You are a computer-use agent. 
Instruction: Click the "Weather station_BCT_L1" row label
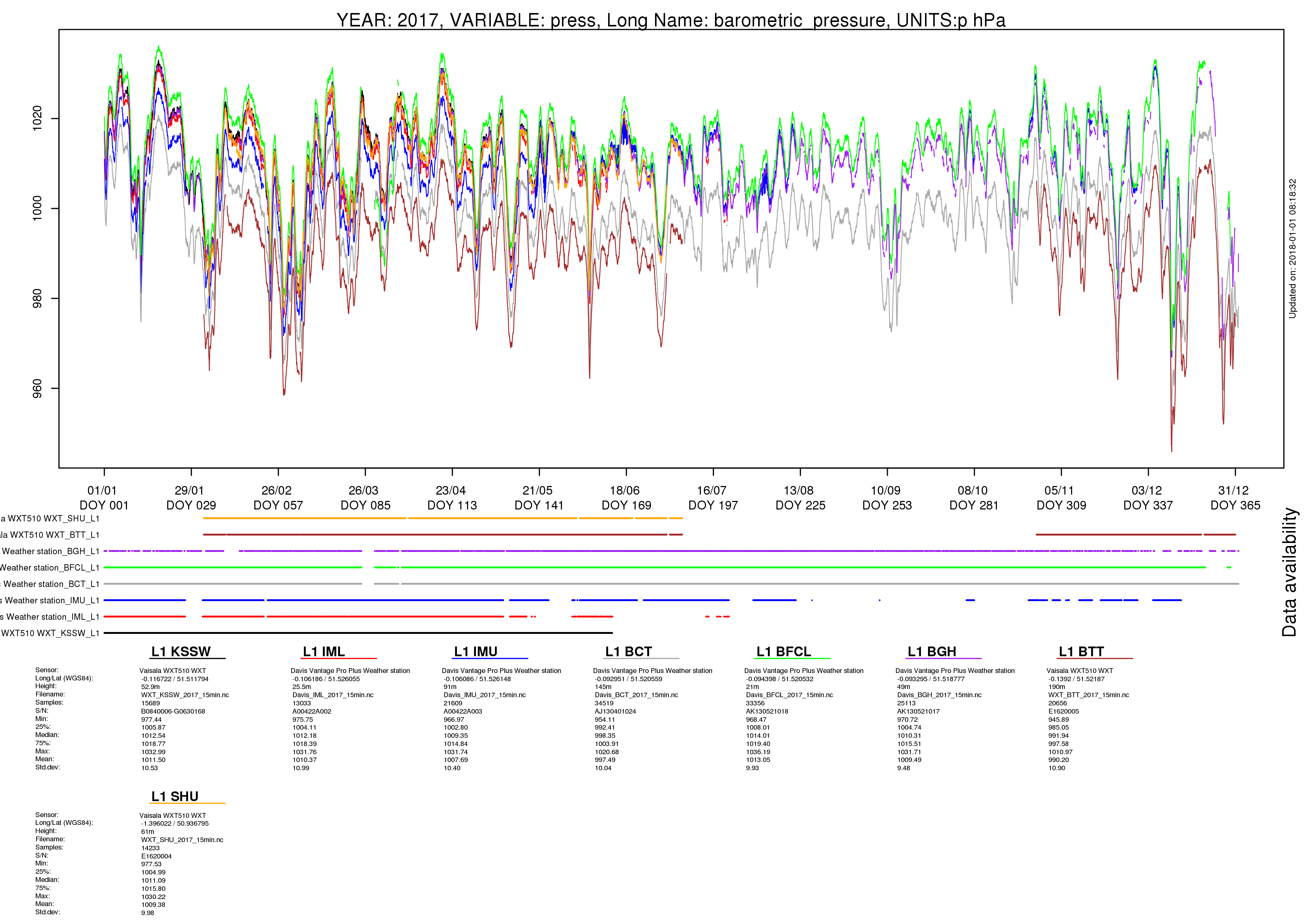50,584
